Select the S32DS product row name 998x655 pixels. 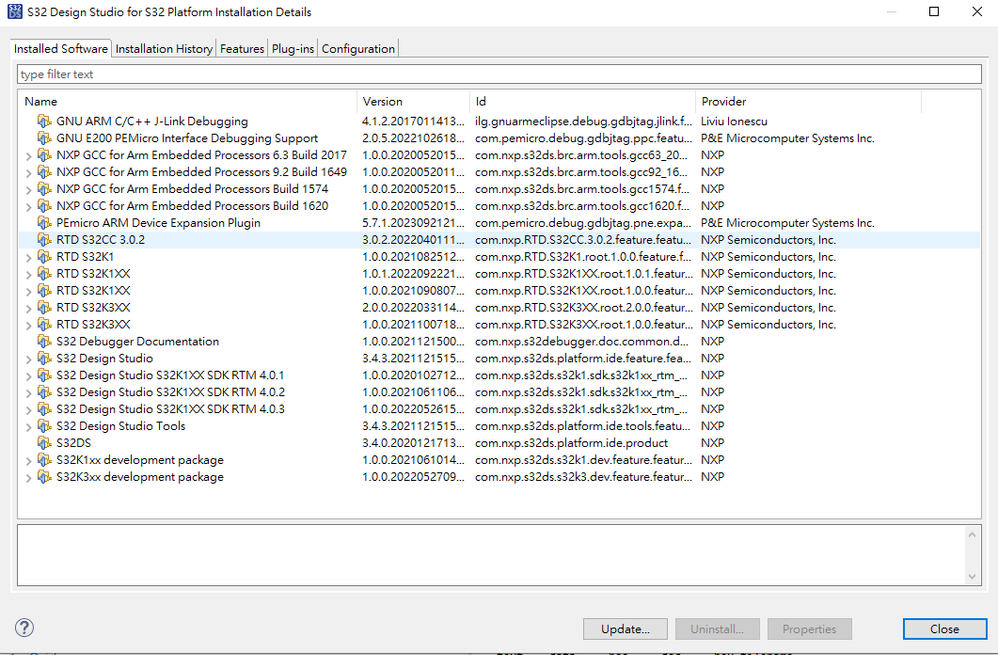pos(74,443)
